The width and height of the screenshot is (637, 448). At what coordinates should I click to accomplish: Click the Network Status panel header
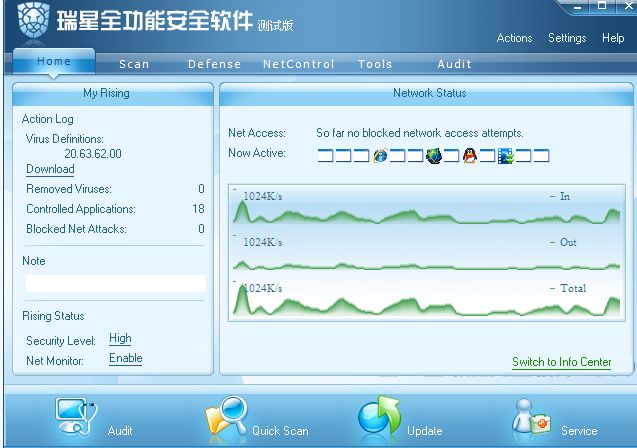click(x=427, y=93)
